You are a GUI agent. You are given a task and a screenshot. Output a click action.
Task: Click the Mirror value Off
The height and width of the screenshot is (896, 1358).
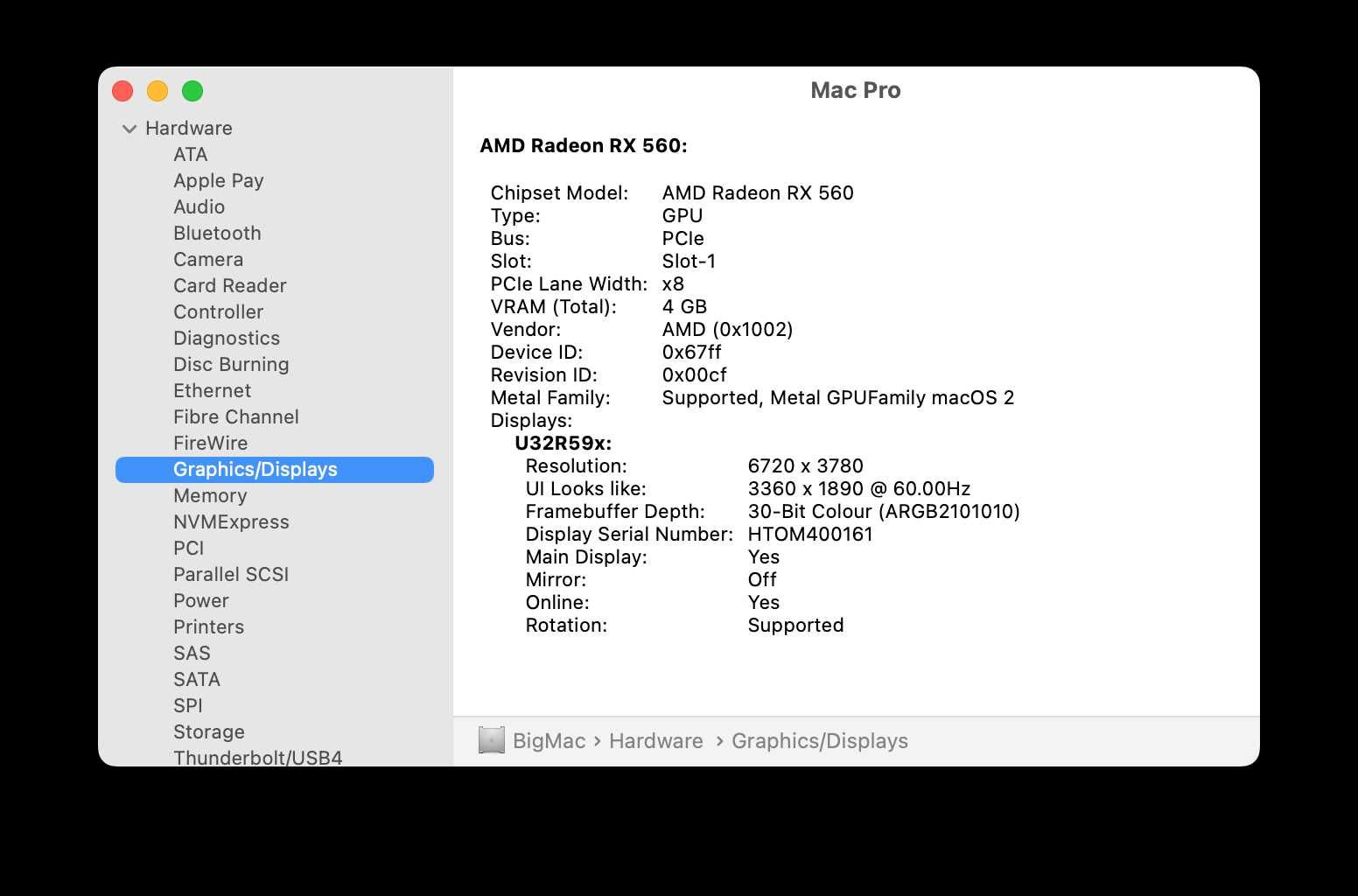click(x=762, y=579)
